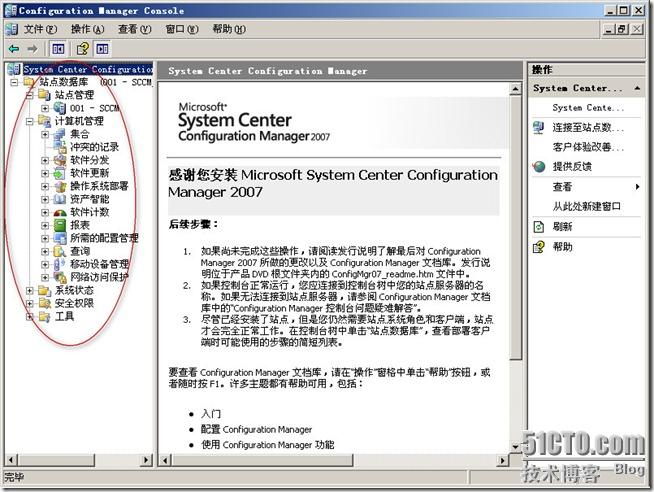Click the forward arrow toolbar button
The image size is (654, 492).
tap(33, 49)
